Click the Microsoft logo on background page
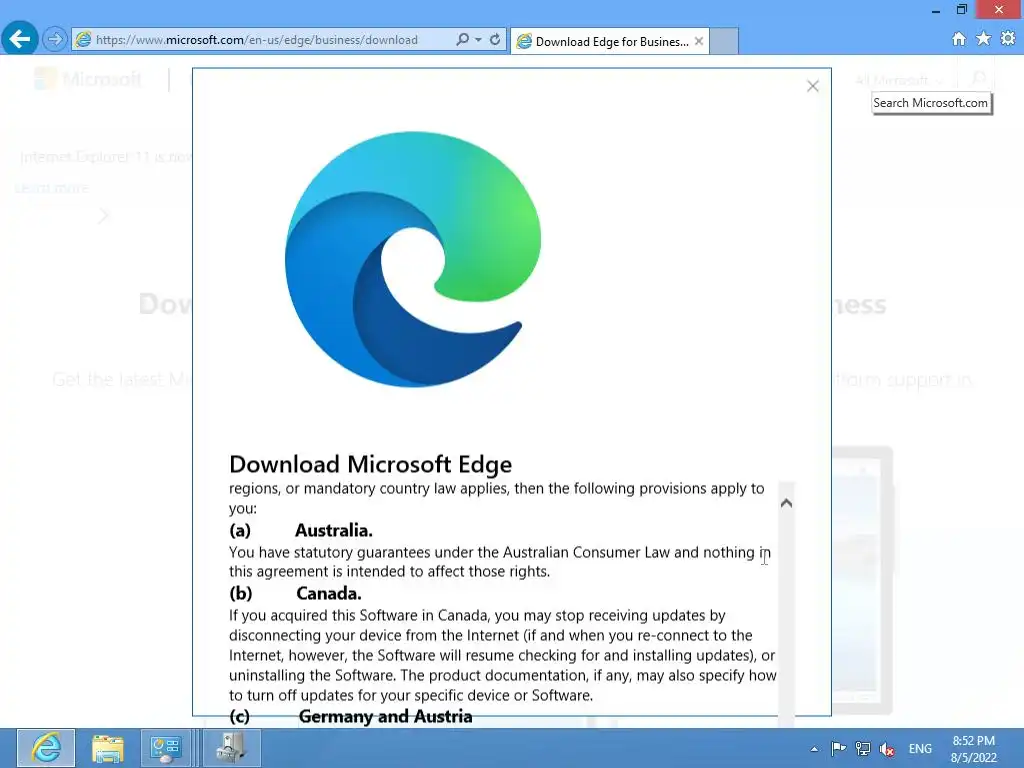 click(88, 80)
